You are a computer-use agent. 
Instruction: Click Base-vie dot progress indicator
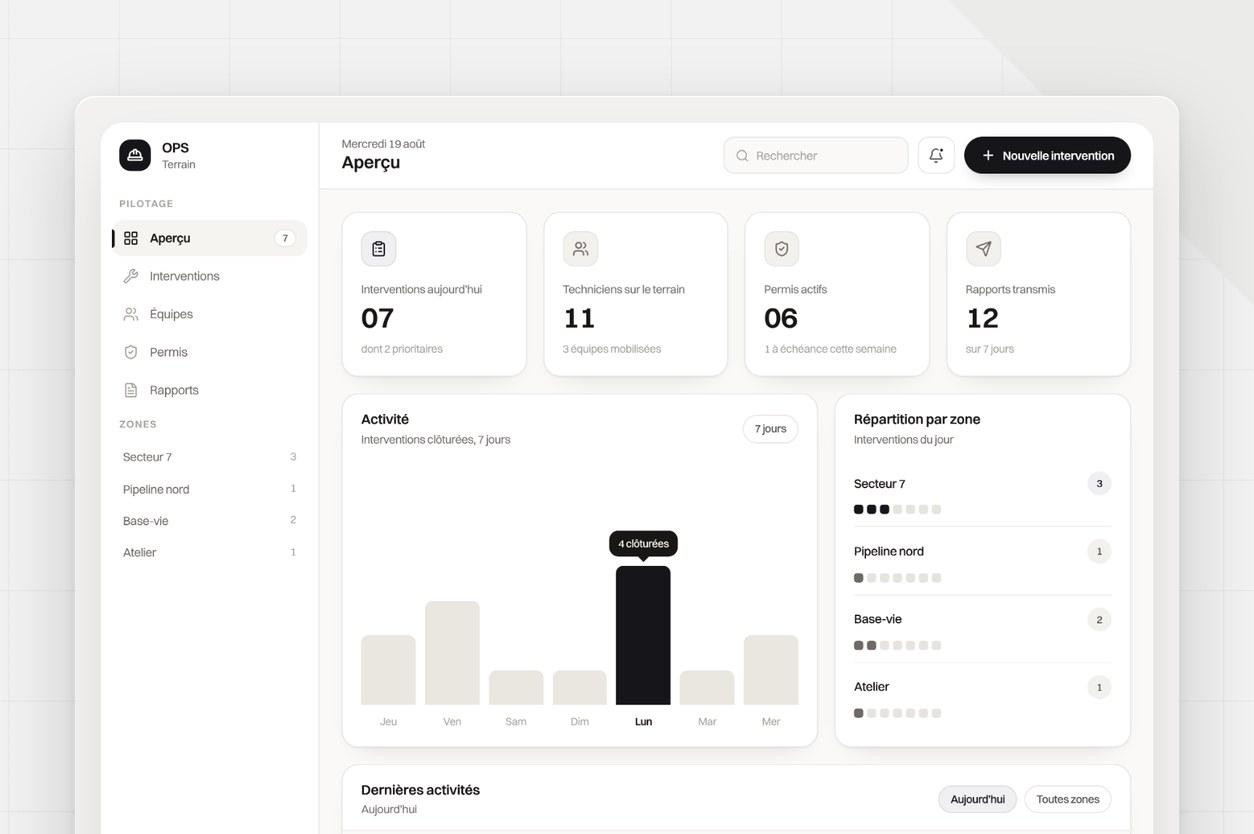(897, 645)
